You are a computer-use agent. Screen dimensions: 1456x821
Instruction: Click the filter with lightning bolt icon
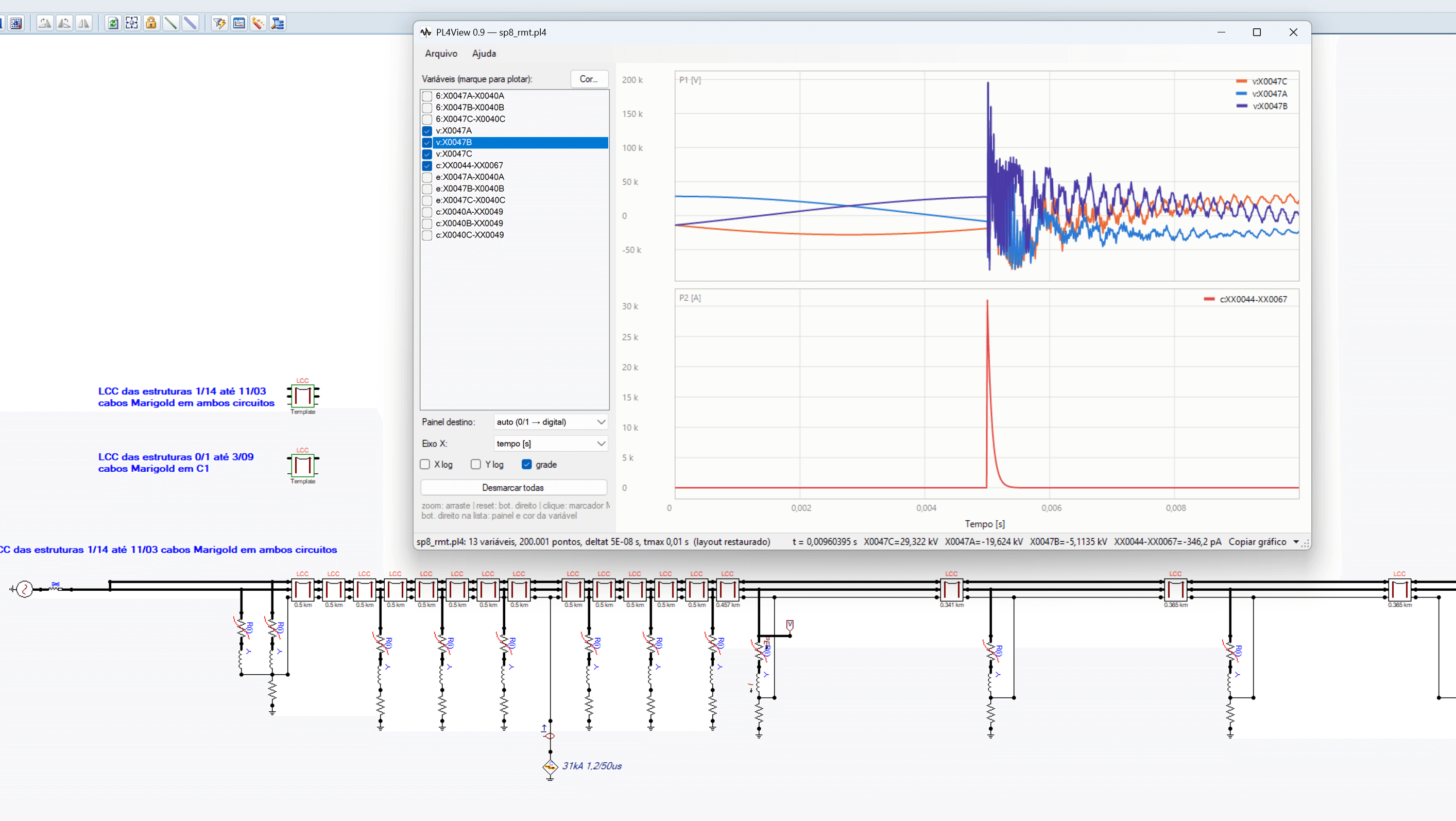coord(219,23)
